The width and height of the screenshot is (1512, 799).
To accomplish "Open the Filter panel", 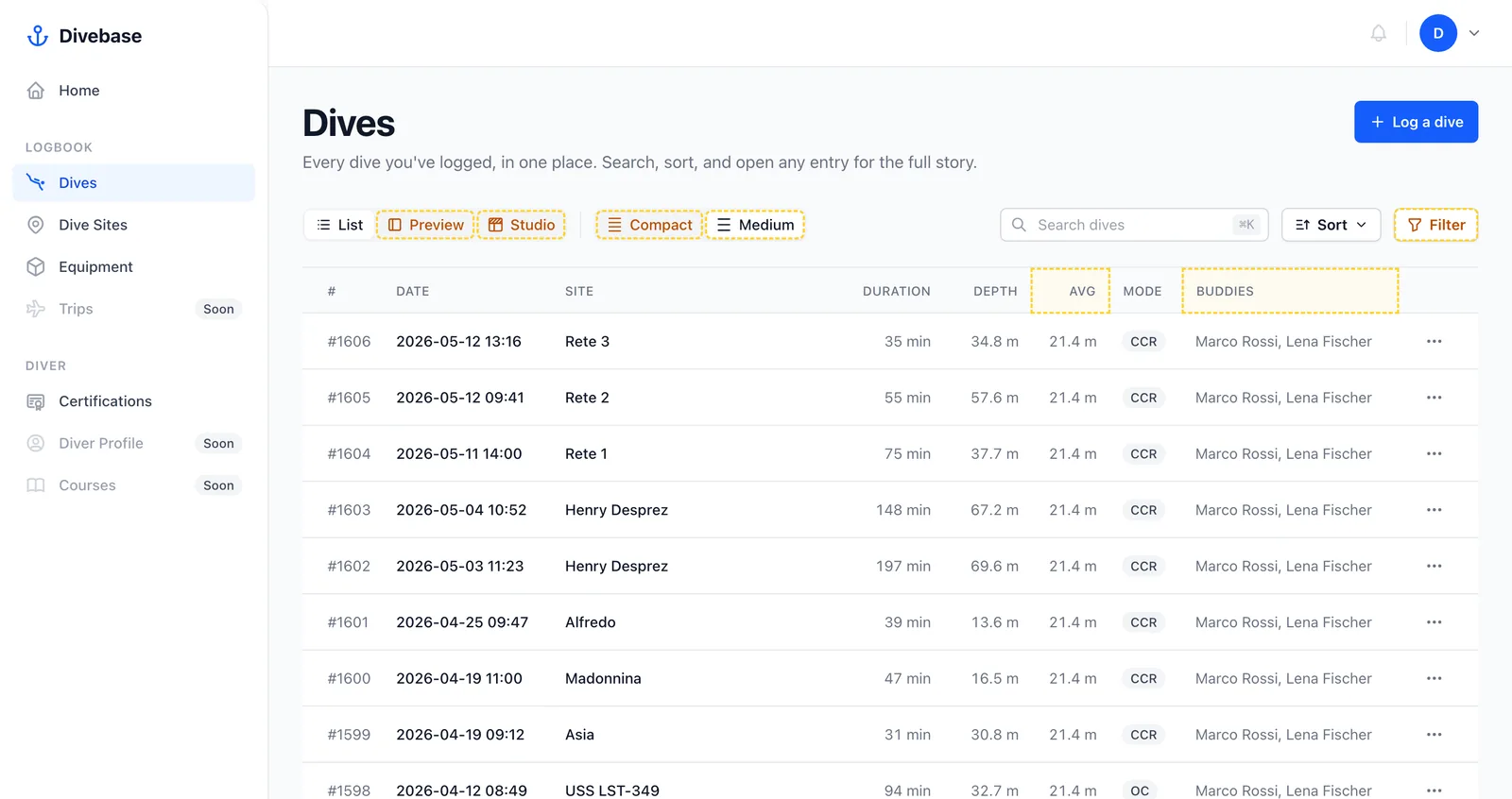I will click(x=1435, y=225).
